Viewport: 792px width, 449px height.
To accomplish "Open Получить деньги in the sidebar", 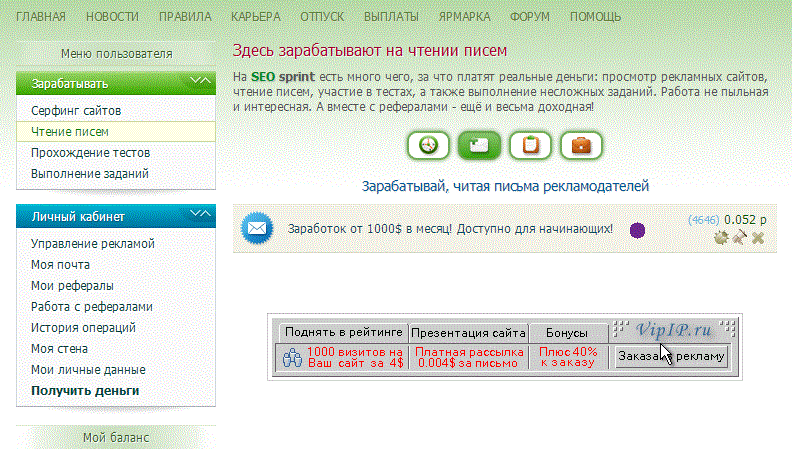I will (x=85, y=391).
